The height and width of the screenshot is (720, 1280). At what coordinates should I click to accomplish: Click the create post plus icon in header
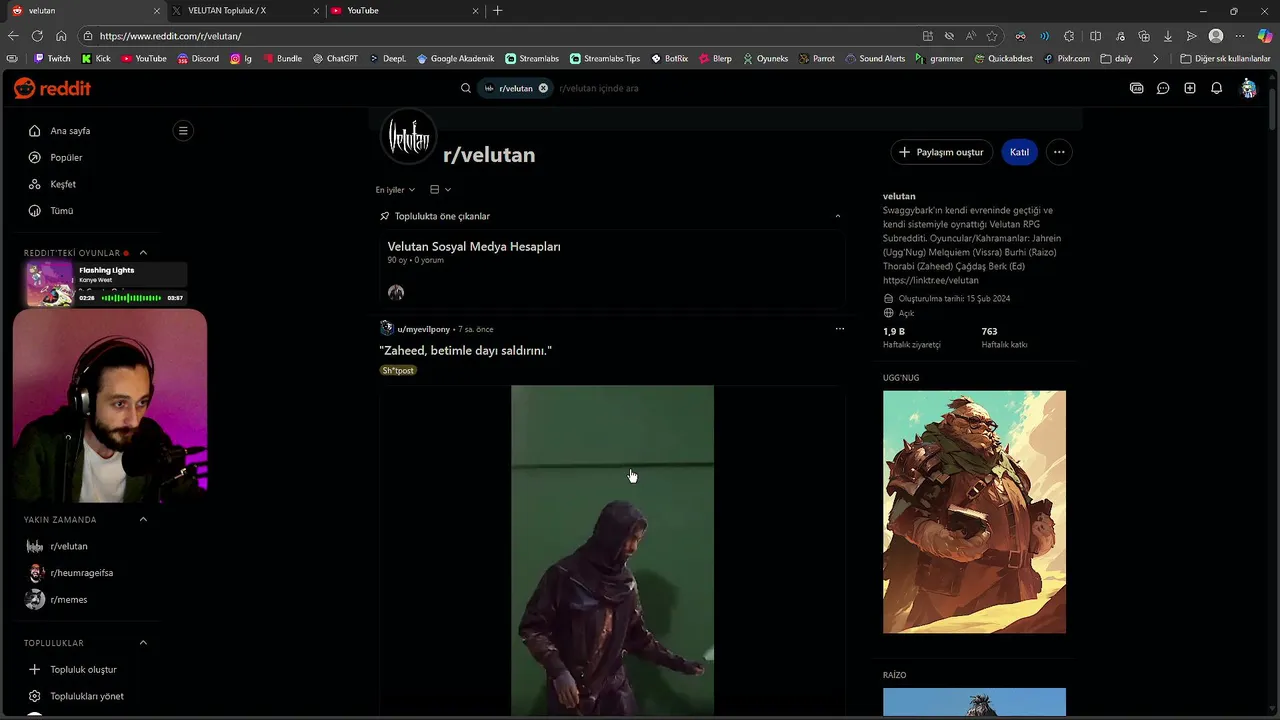pyautogui.click(x=1190, y=88)
